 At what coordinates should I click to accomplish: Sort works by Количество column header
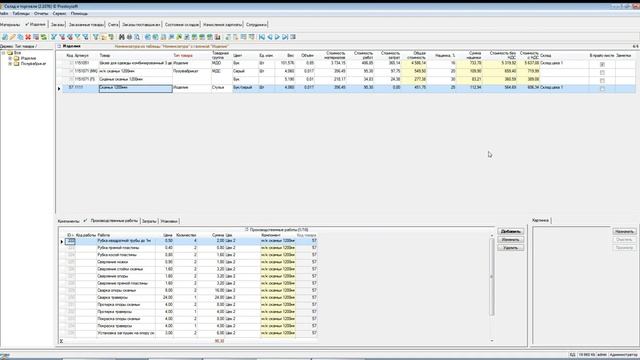(x=186, y=236)
